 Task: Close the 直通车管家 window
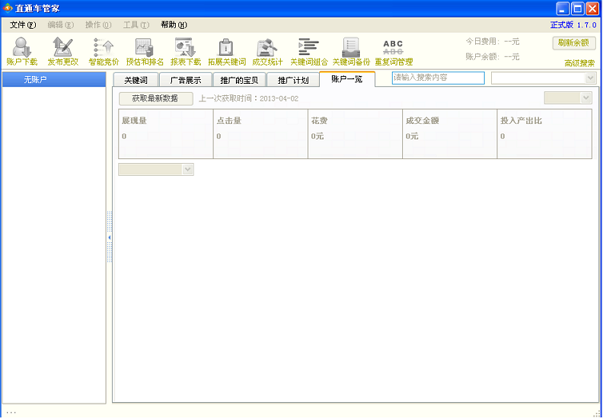click(592, 8)
